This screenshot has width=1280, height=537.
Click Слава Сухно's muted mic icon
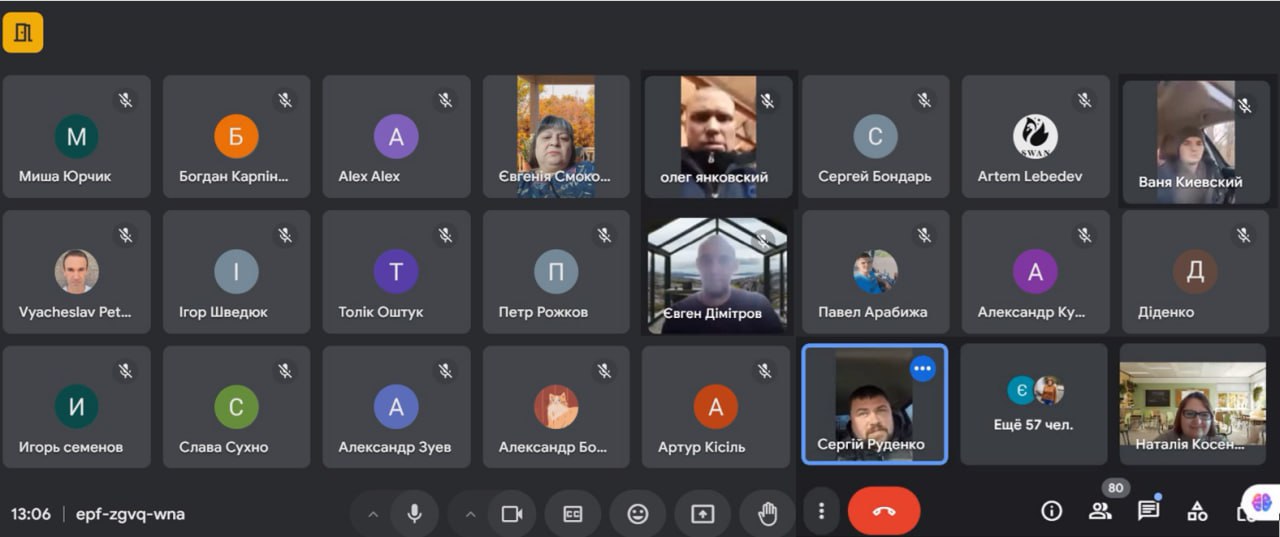pos(285,371)
